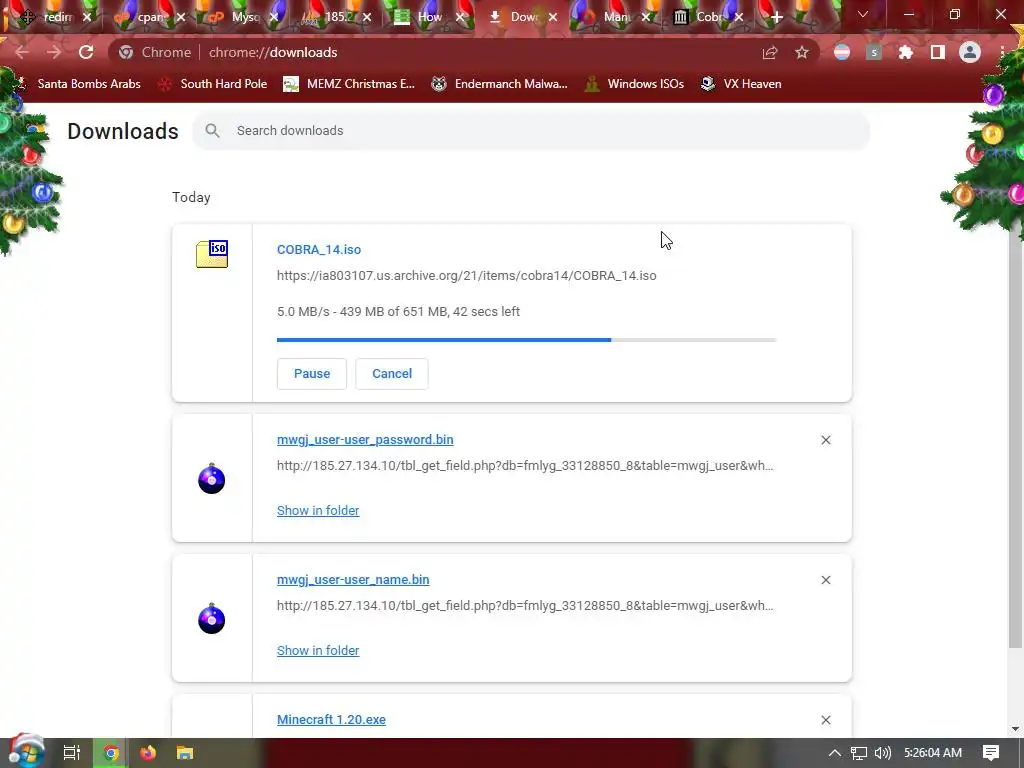Click the page vertical scrollbar
This screenshot has width=1024, height=768.
click(x=1015, y=438)
